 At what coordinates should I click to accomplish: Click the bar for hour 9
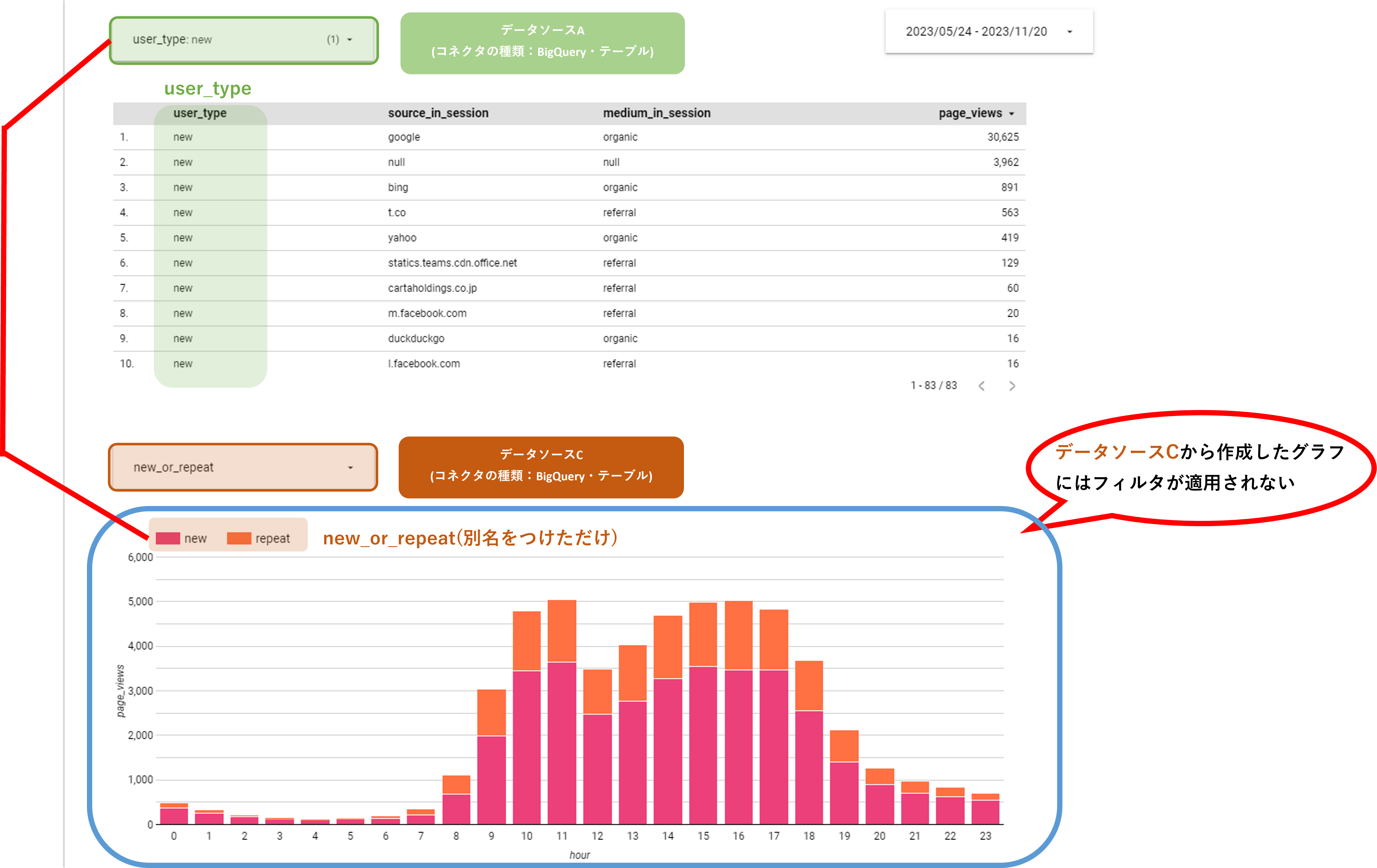coord(492,757)
